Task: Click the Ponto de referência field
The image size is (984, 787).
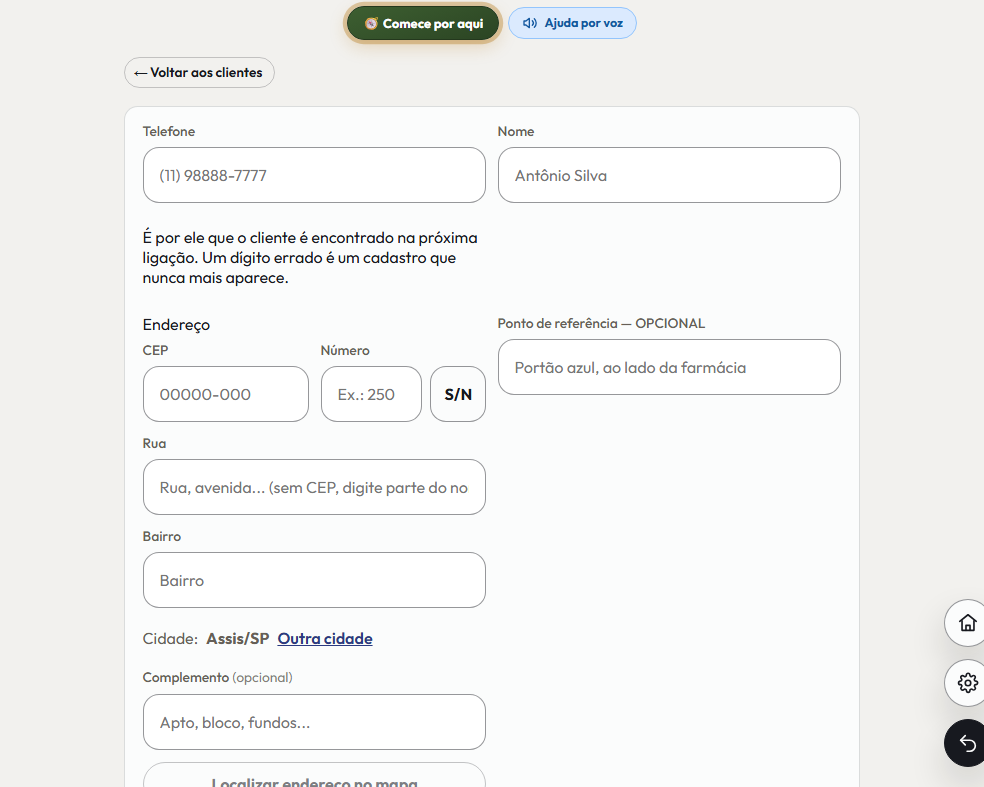Action: [x=669, y=367]
